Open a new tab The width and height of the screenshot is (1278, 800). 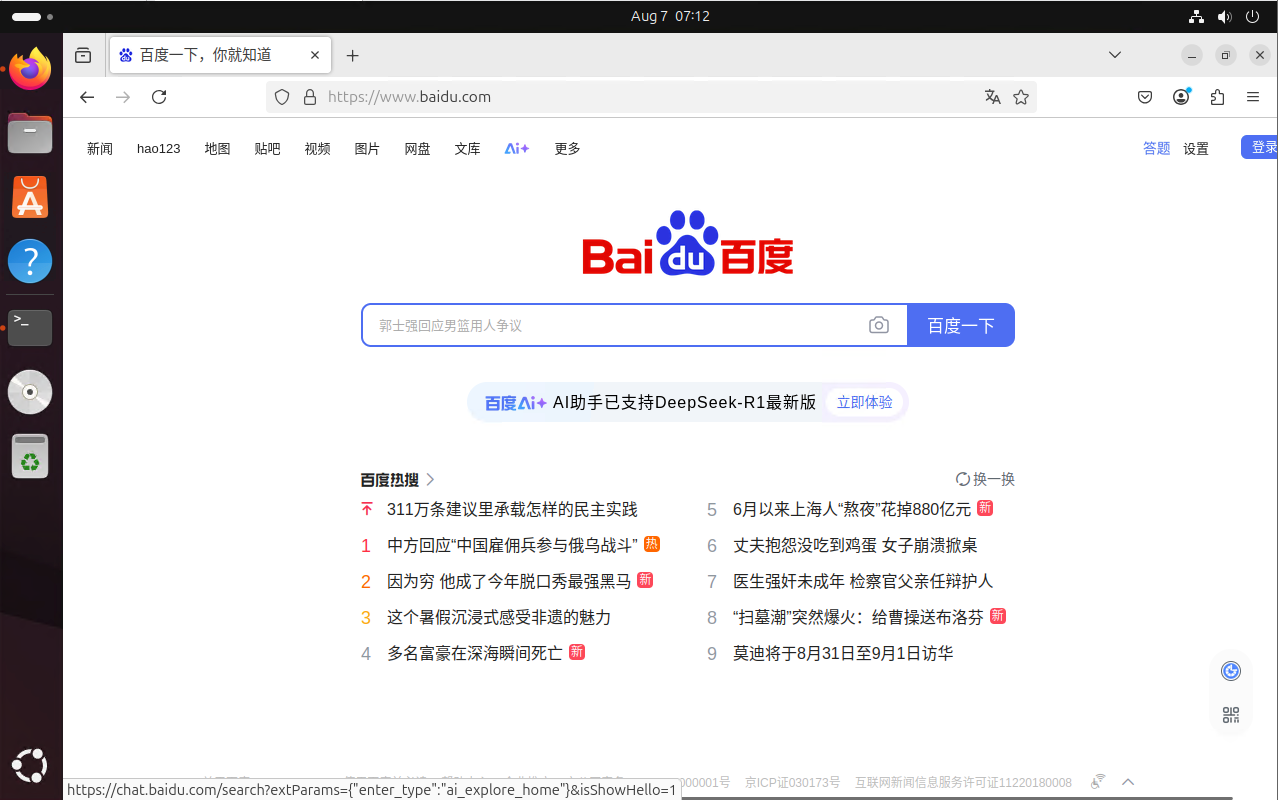(352, 56)
